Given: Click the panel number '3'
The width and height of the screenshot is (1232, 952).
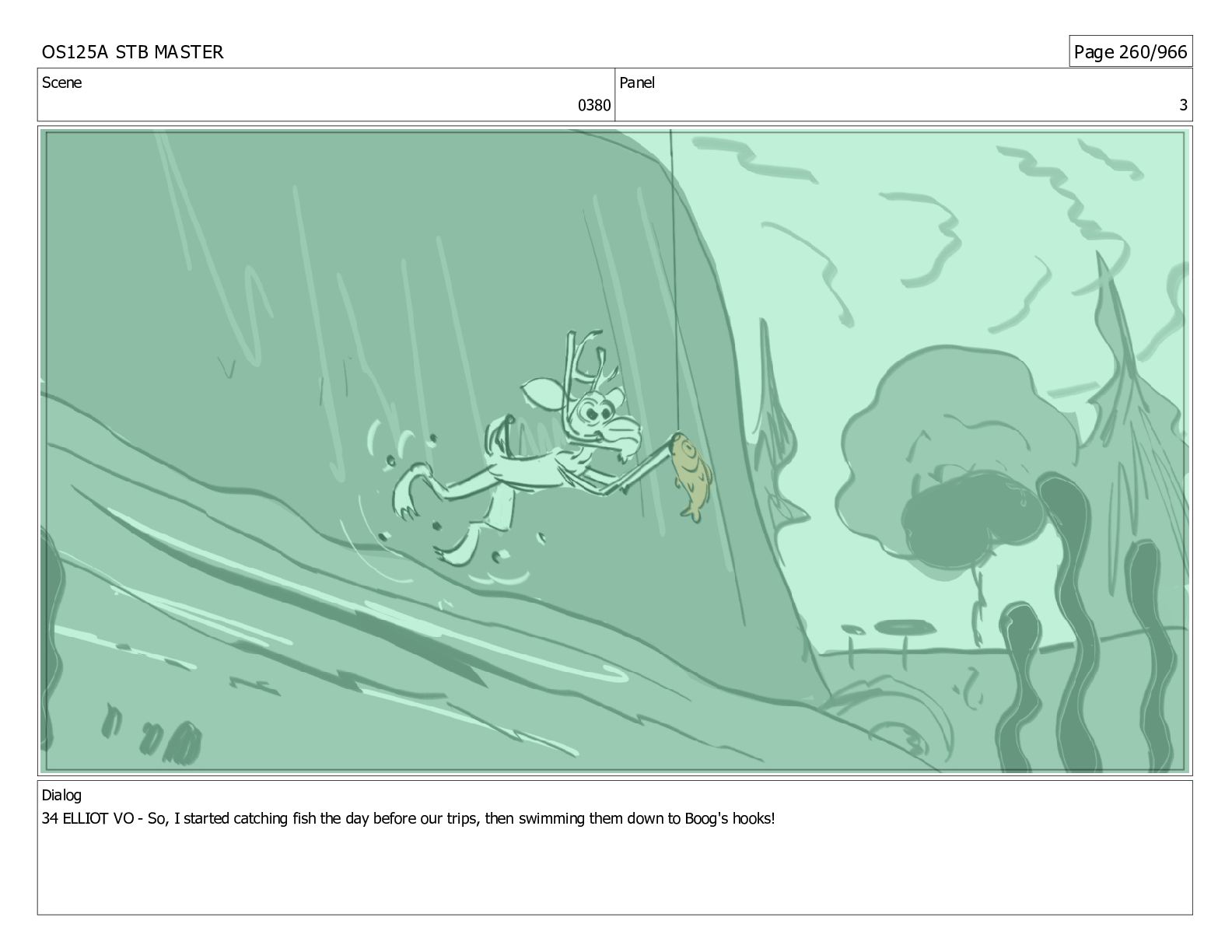Looking at the screenshot, I should [1183, 105].
